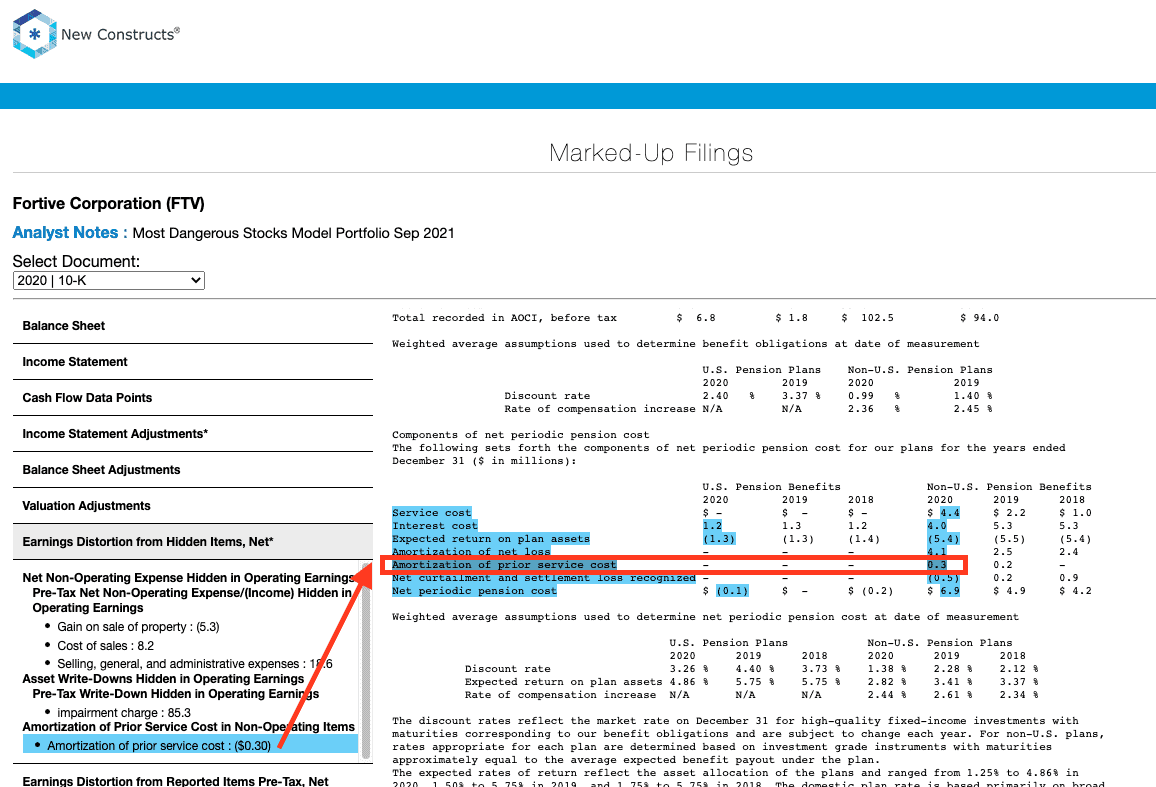The image size is (1156, 787).
Task: Click Amortization of Prior Service Cost in Non-Operating Items heading
Action: pos(189,727)
